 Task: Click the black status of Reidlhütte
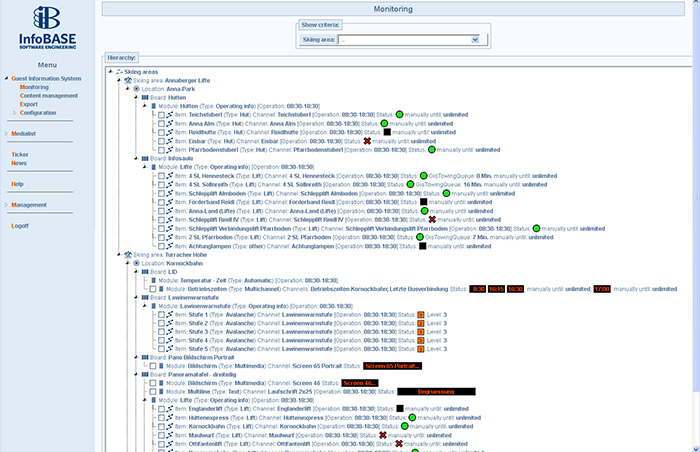(387, 132)
